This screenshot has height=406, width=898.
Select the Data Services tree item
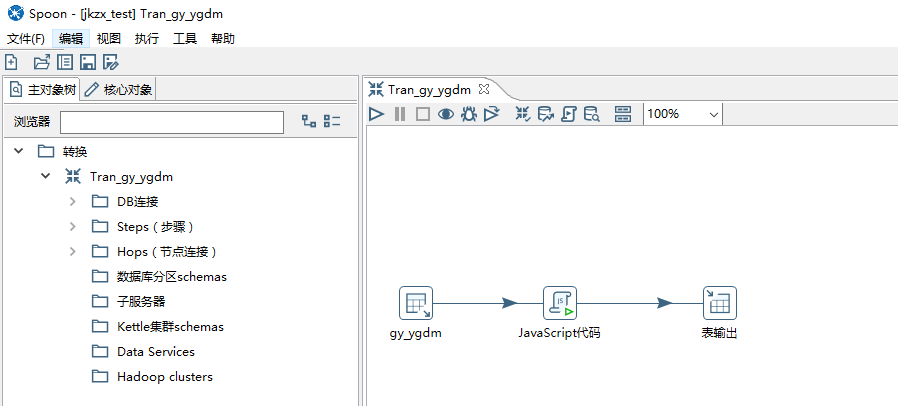tap(156, 352)
